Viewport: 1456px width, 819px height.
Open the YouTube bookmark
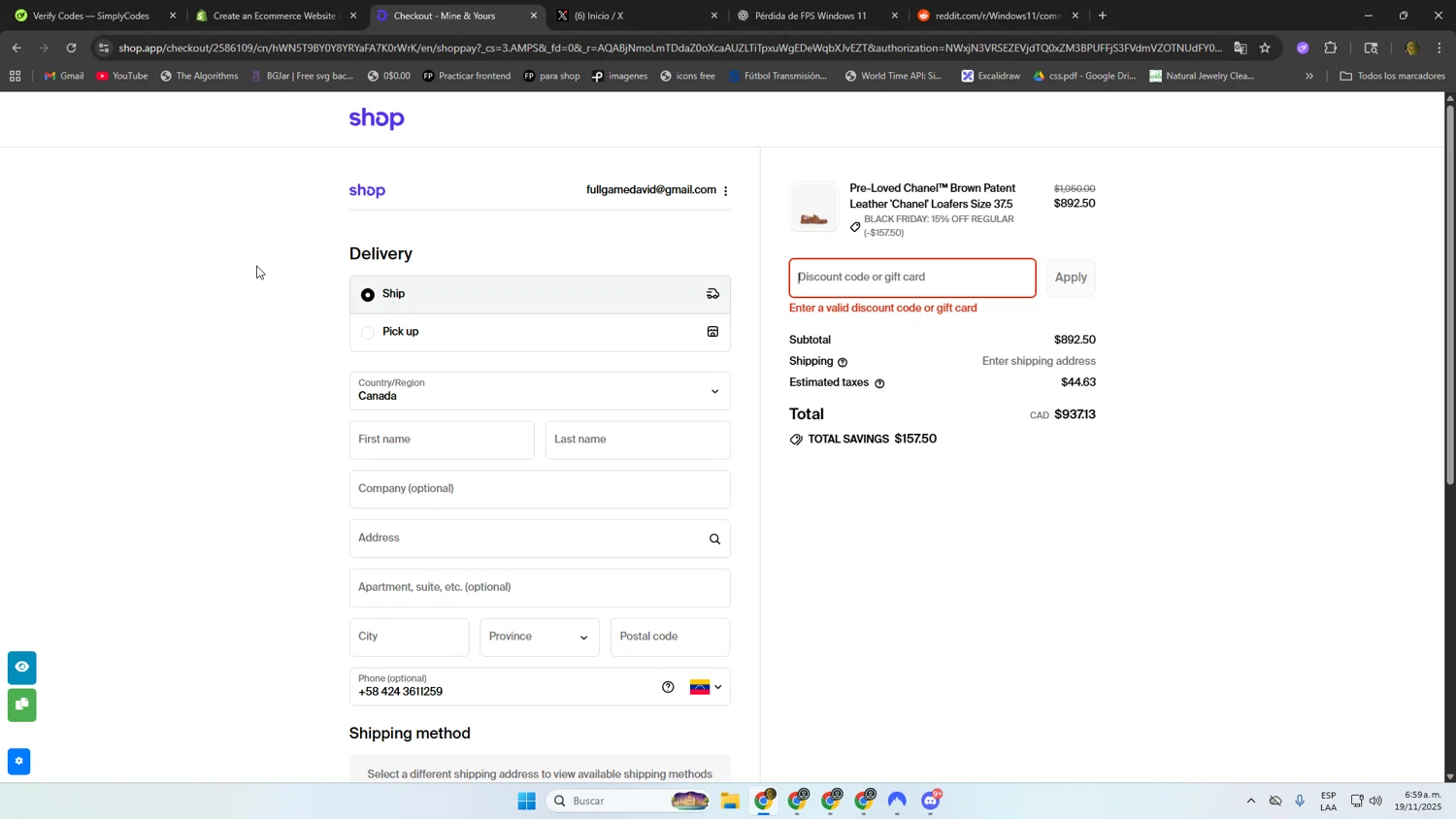pos(122,76)
